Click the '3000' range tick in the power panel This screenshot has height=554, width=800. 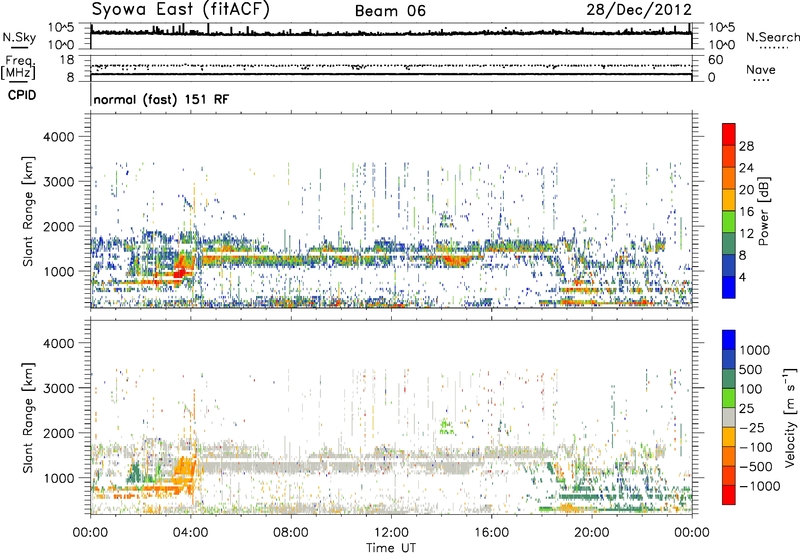(58, 182)
